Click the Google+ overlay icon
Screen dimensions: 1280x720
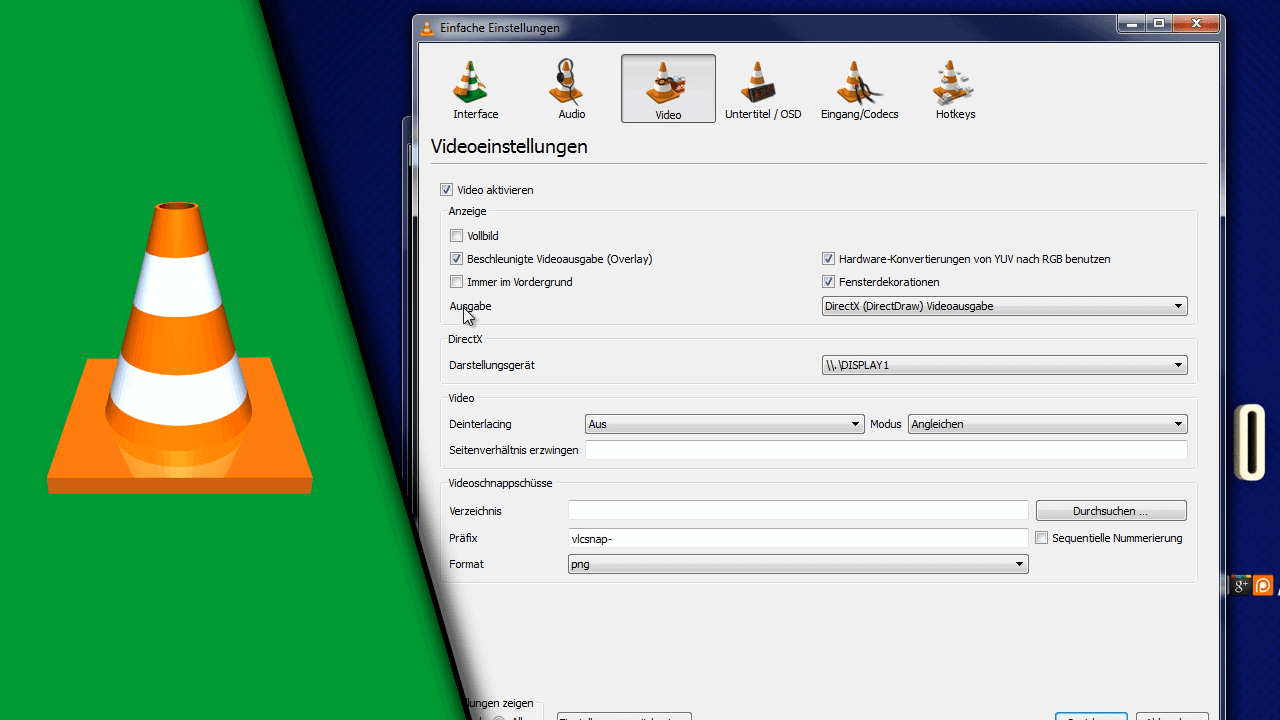(1239, 585)
